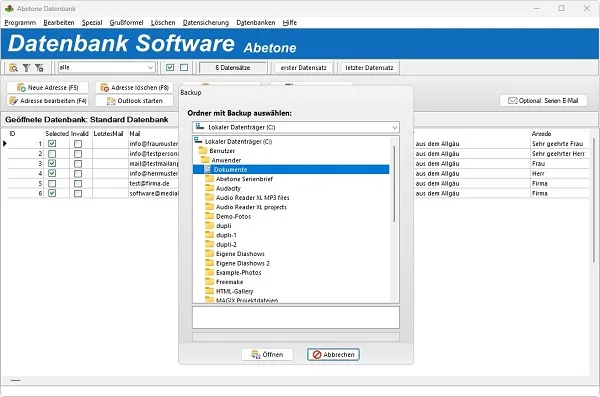Click the select all checkmark icon in toolbar
Viewport: 600px width, 397px height.
click(170, 67)
